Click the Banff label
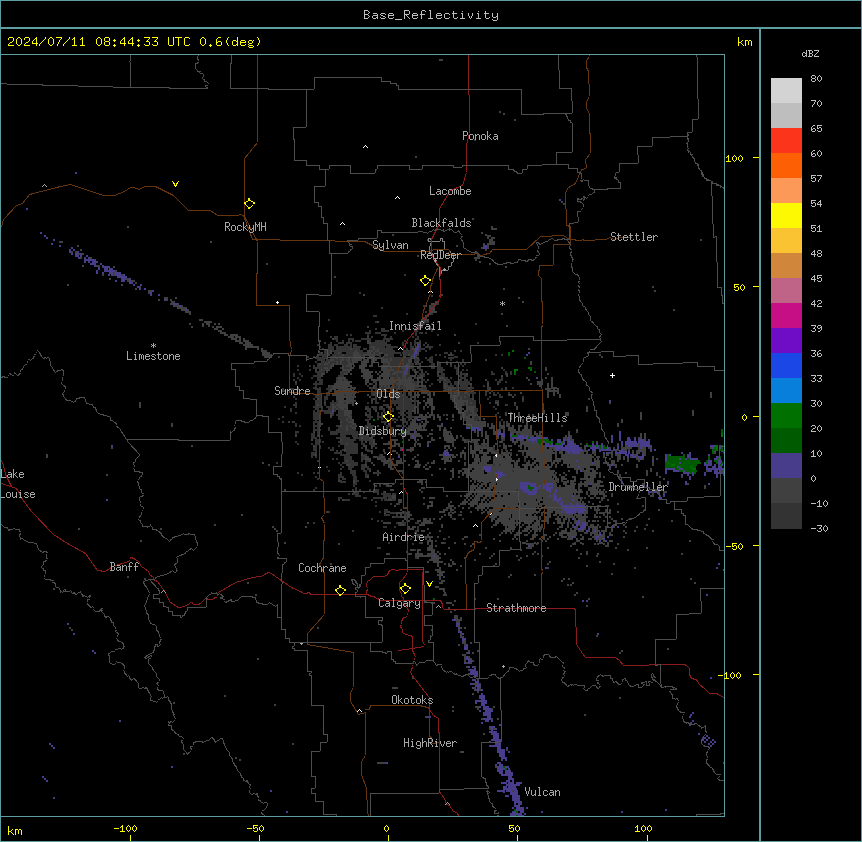 click(124, 567)
